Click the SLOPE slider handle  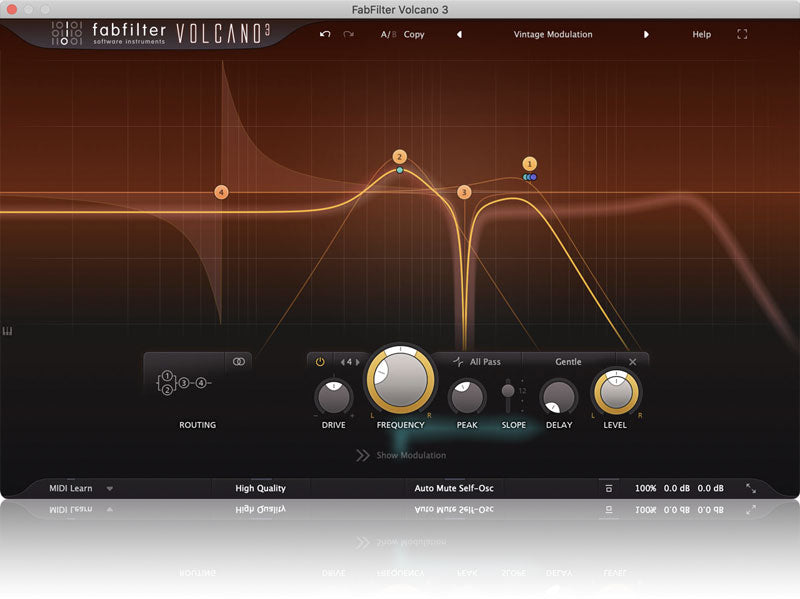coord(508,390)
